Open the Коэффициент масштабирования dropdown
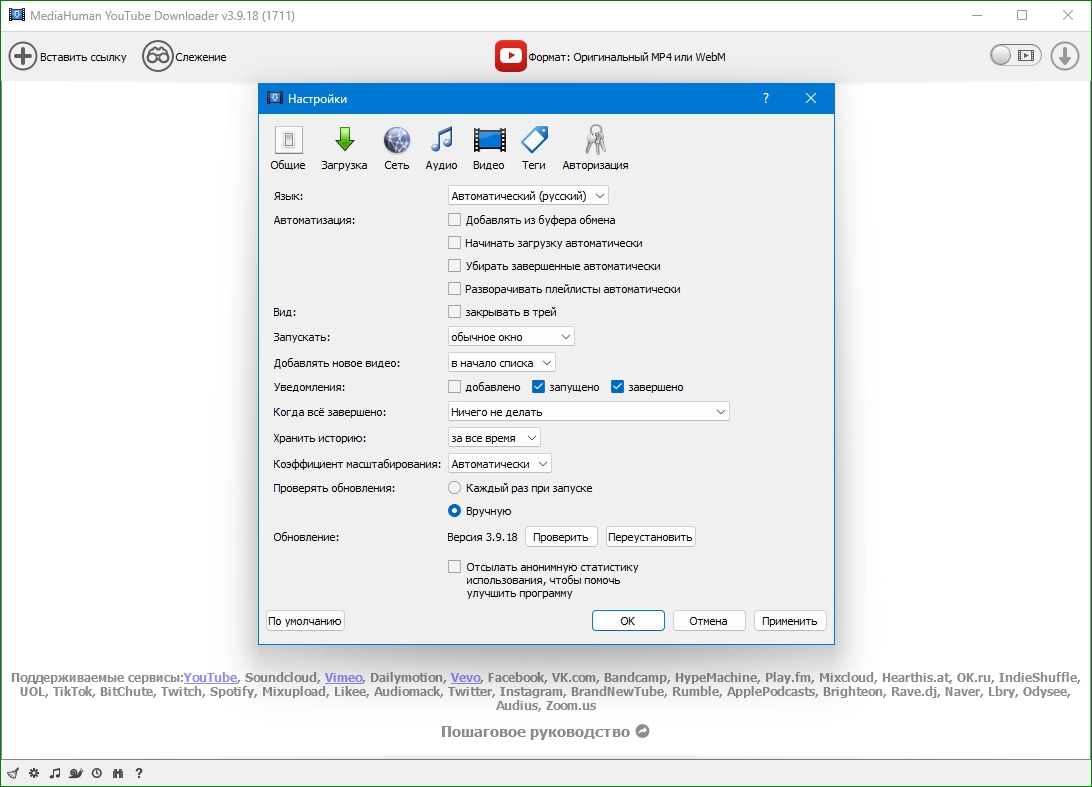 tap(500, 464)
